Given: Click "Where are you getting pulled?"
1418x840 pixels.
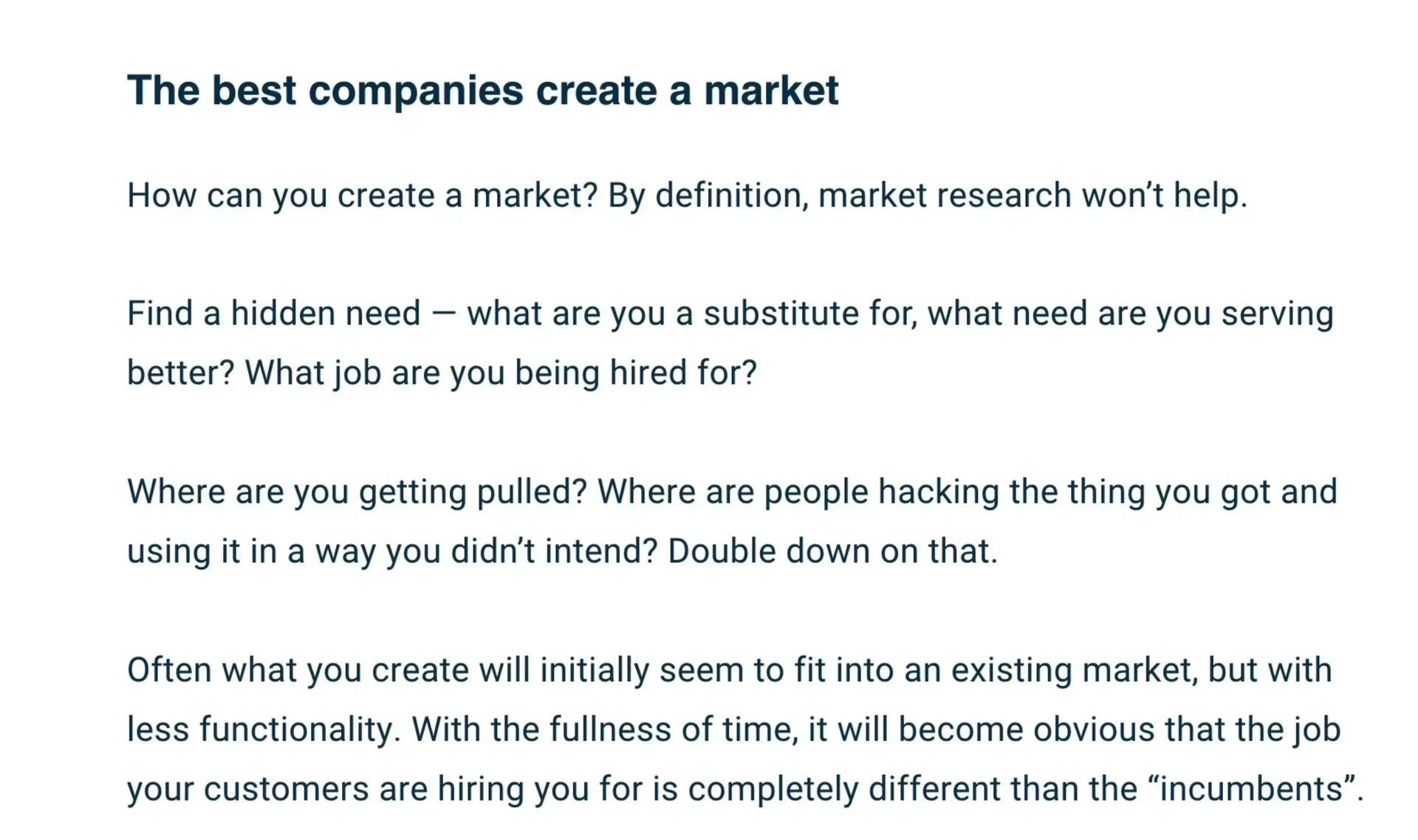Looking at the screenshot, I should pyautogui.click(x=357, y=492).
